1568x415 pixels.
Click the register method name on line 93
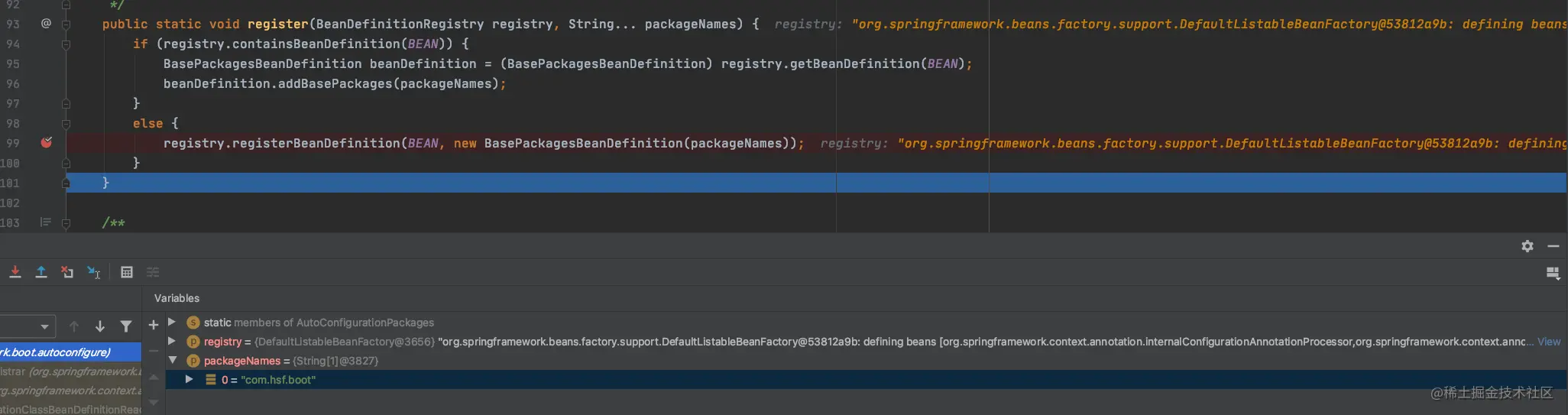[277, 24]
